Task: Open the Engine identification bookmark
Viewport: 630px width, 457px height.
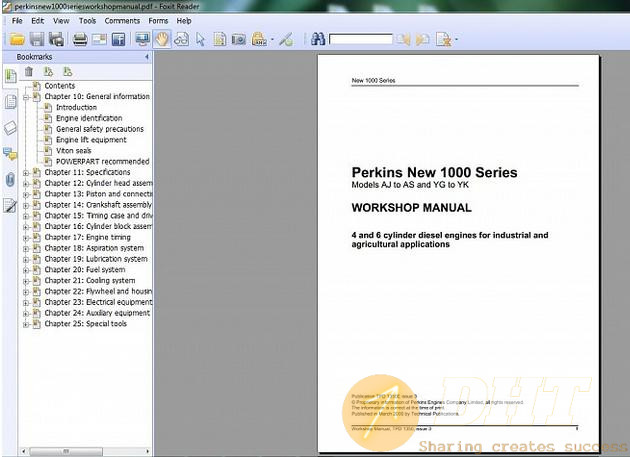Action: 89,118
